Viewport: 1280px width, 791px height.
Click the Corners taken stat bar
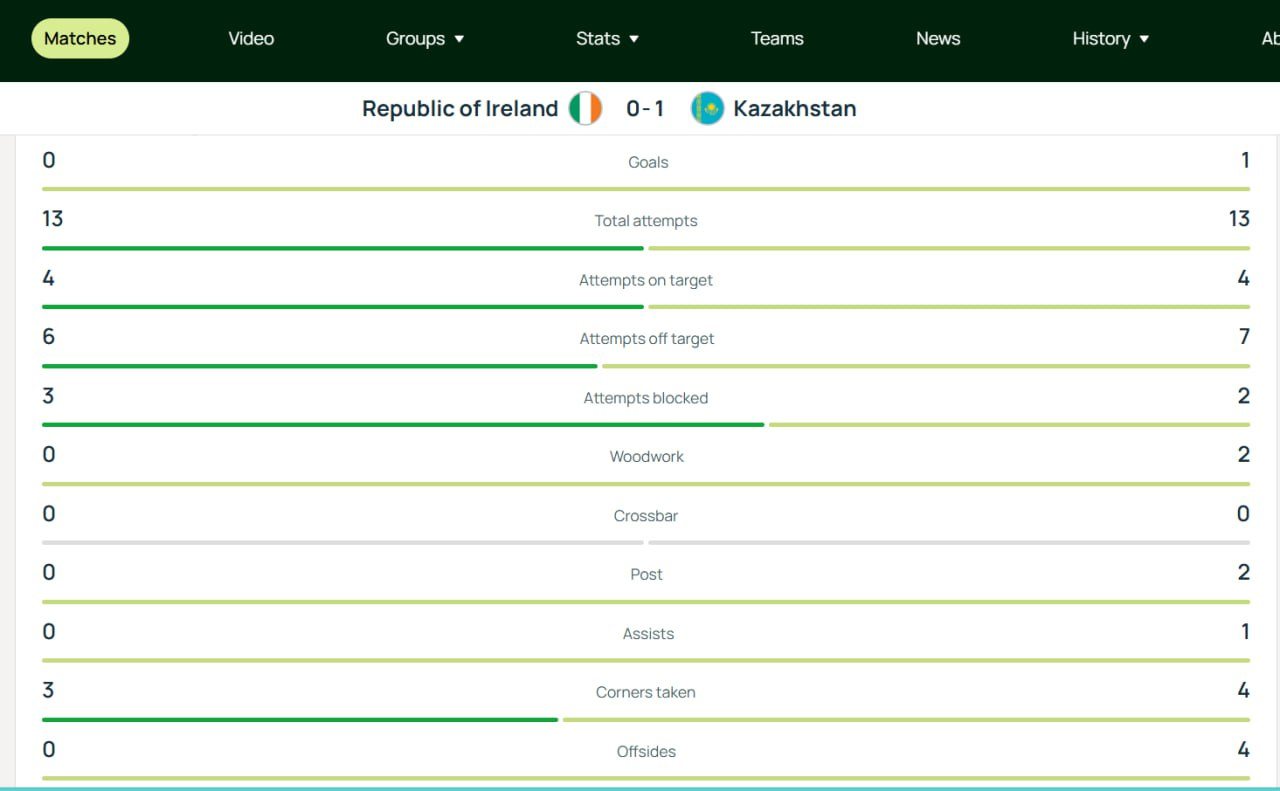tap(645, 719)
